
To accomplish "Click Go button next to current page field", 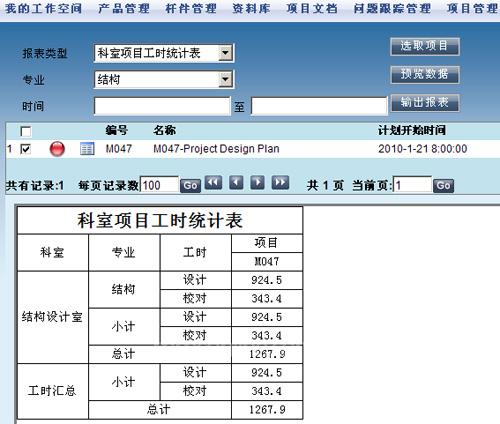I will 443,186.
